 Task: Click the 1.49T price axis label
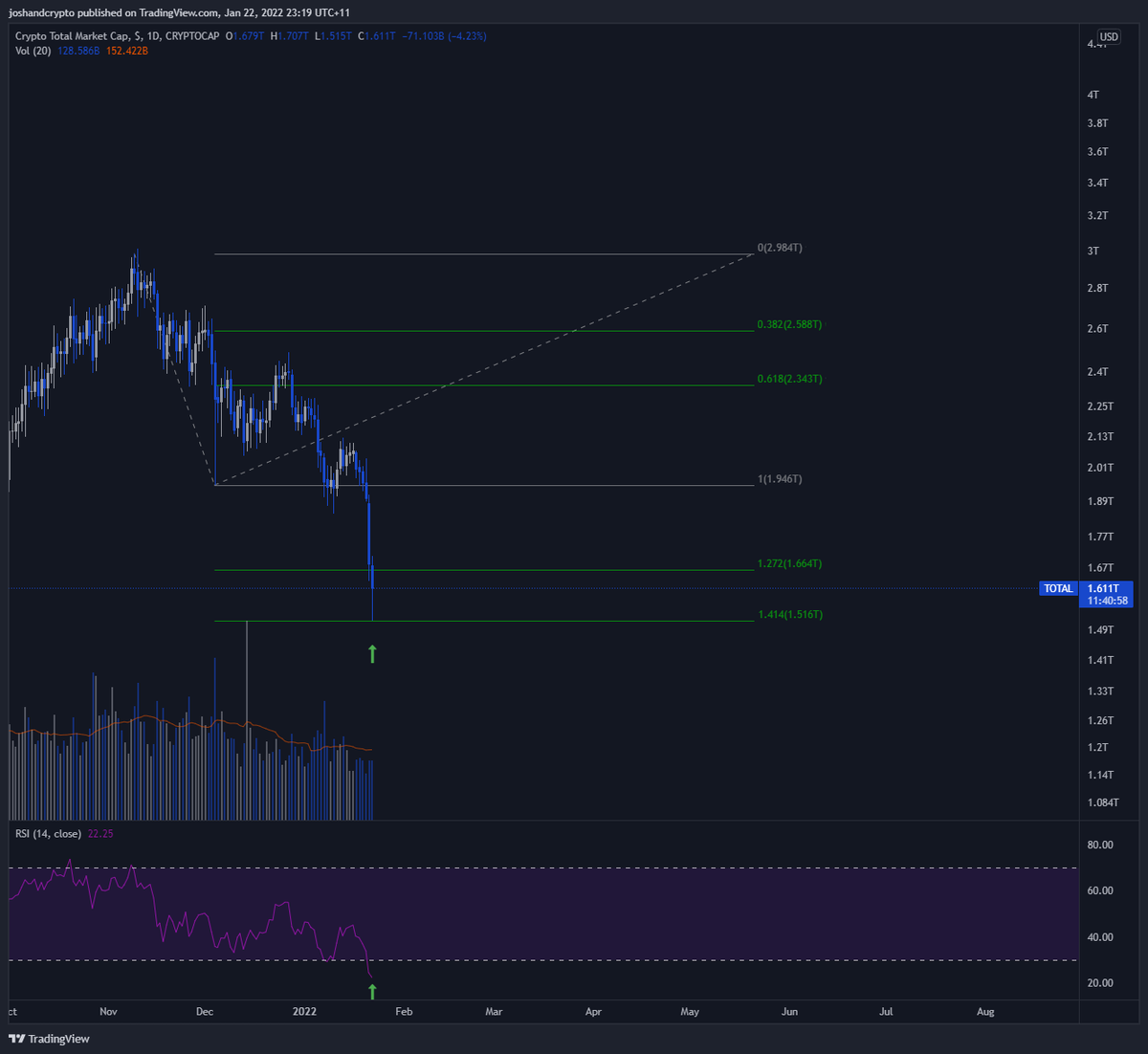1100,630
